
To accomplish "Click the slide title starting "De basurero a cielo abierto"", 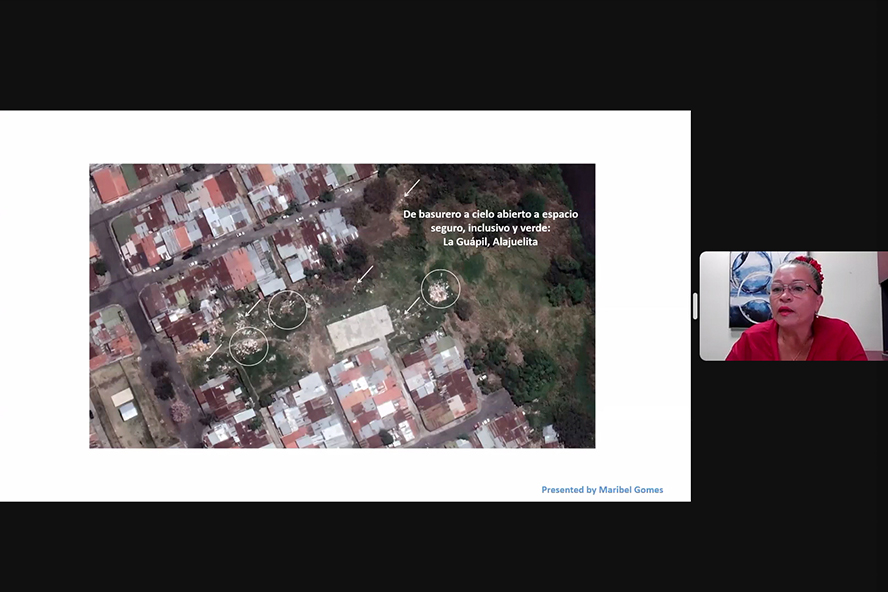I will (490, 228).
